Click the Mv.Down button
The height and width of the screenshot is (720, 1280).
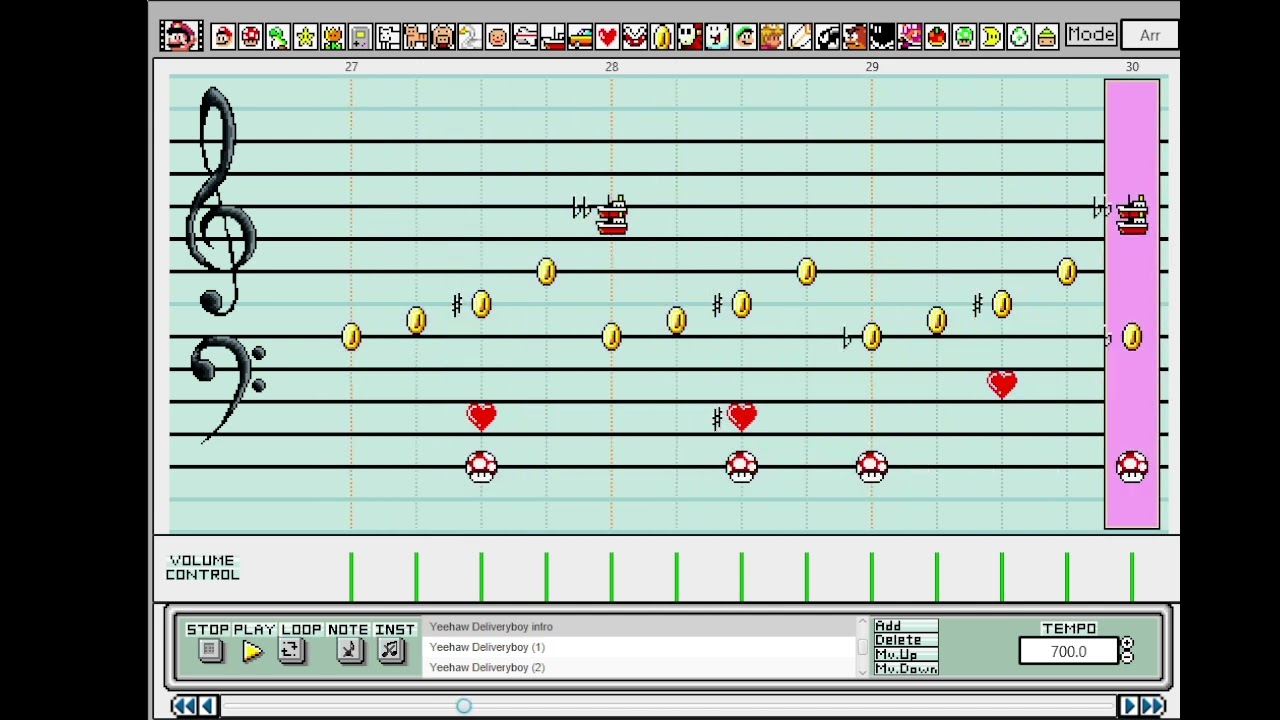(x=905, y=668)
